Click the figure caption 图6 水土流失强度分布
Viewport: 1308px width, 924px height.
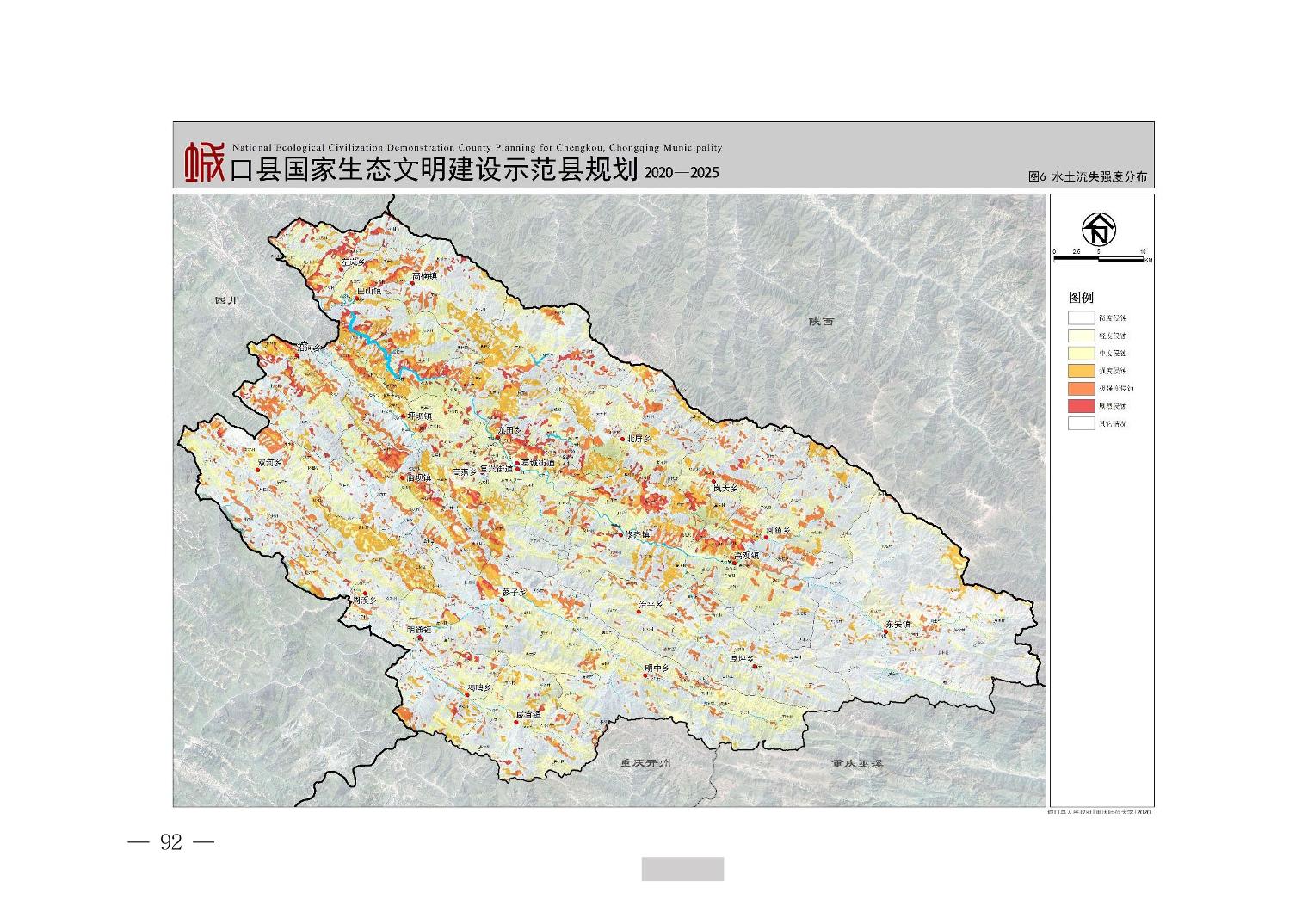pyautogui.click(x=1088, y=176)
